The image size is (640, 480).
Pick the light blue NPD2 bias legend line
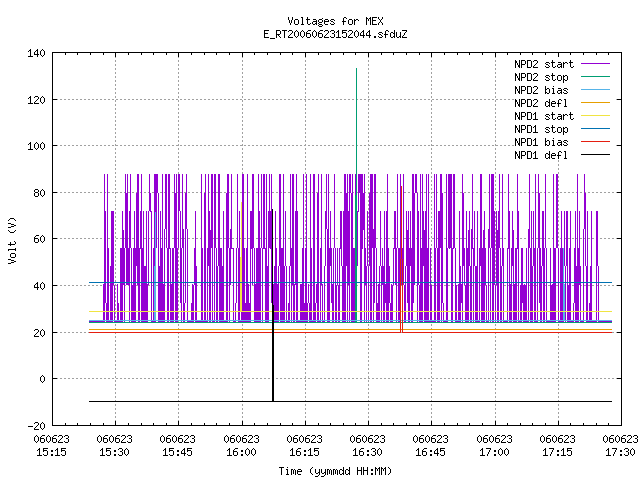pyautogui.click(x=595, y=89)
